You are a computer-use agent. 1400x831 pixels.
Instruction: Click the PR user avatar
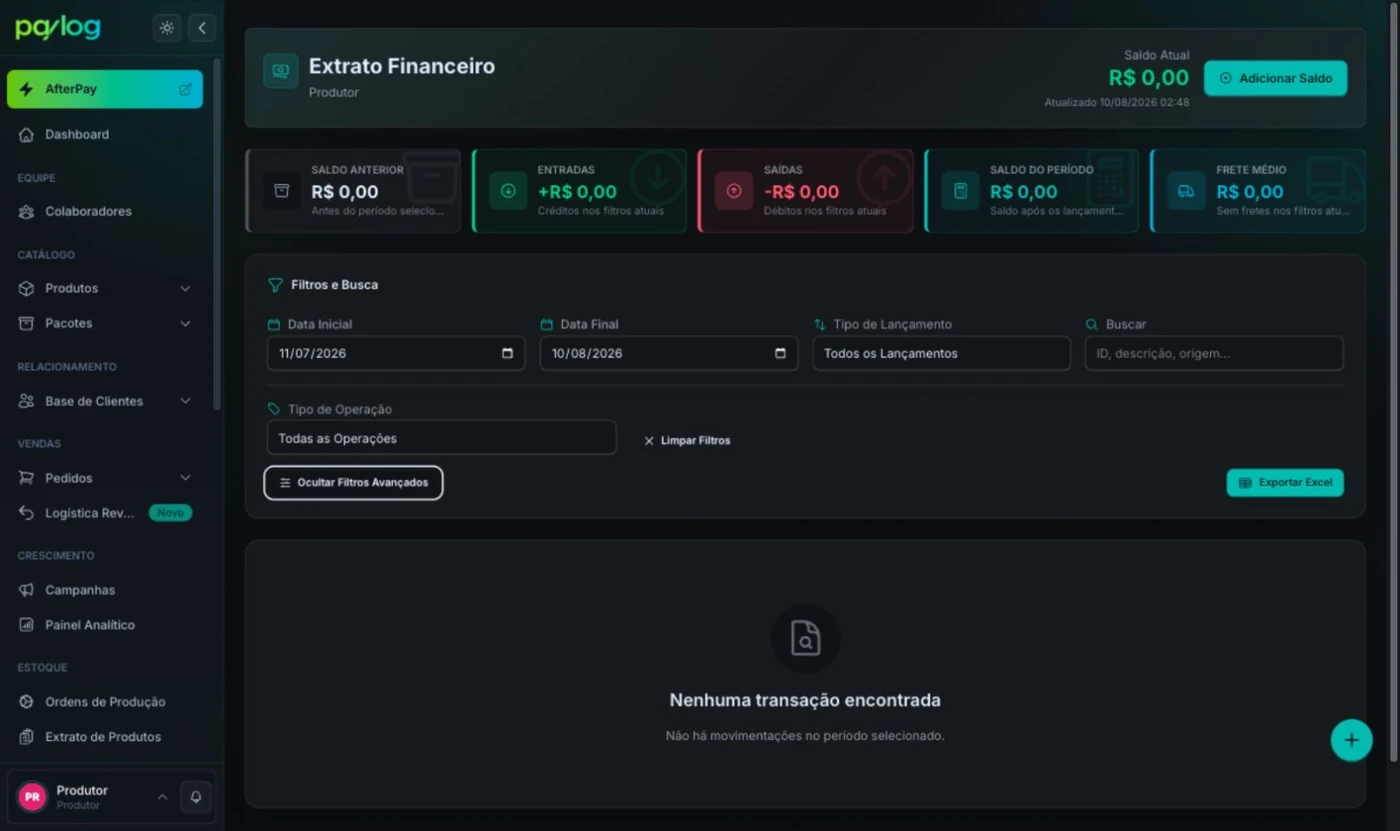click(x=32, y=797)
